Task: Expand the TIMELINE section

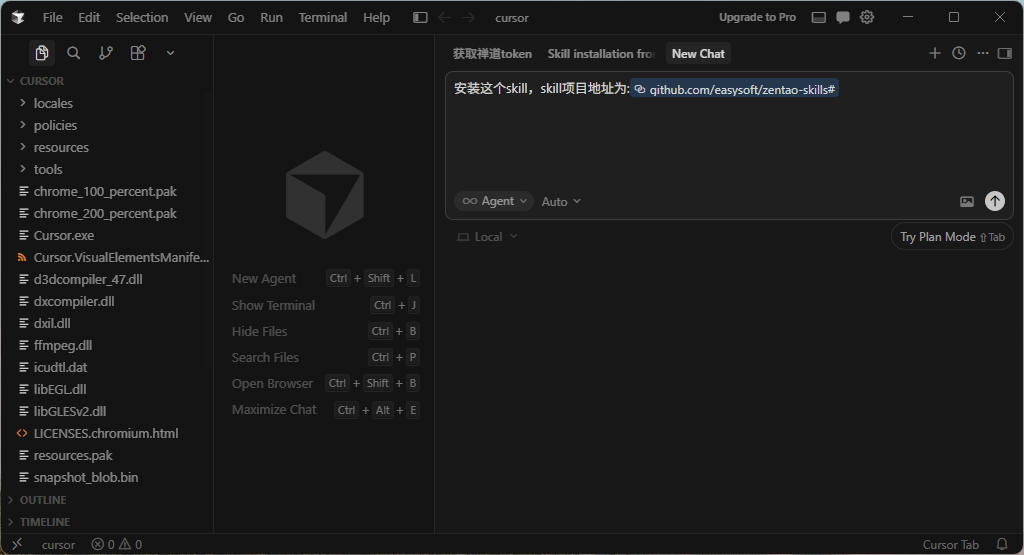Action: [x=106, y=522]
